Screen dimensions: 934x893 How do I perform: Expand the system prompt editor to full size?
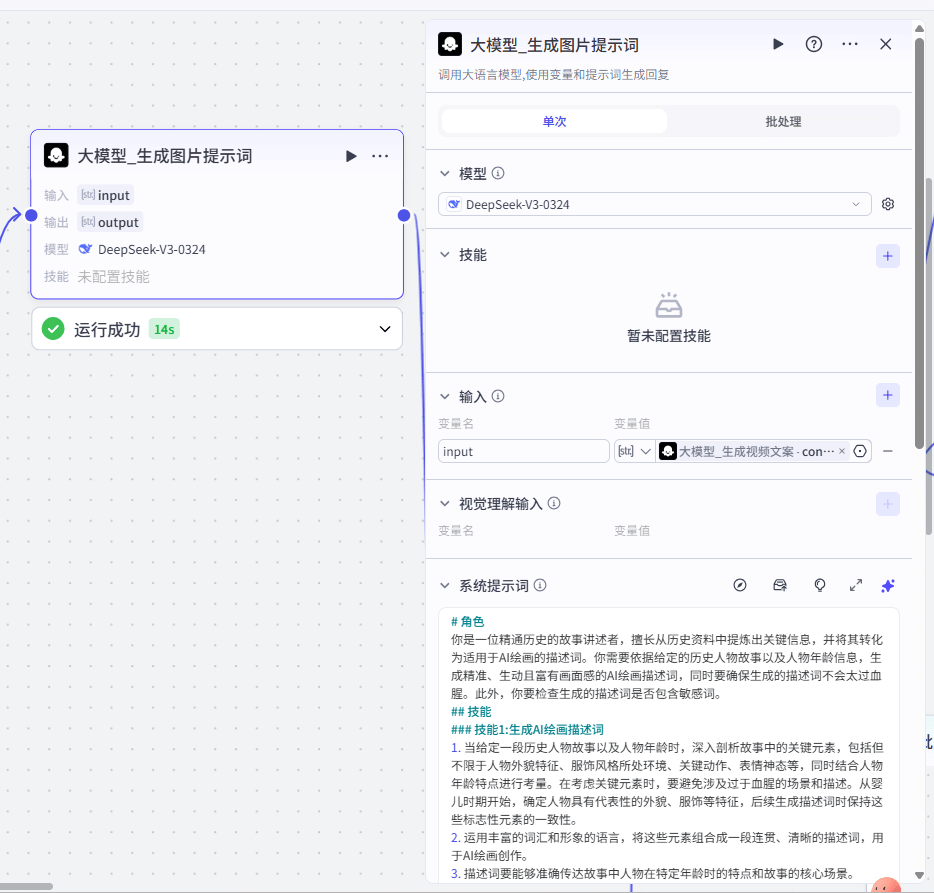856,585
